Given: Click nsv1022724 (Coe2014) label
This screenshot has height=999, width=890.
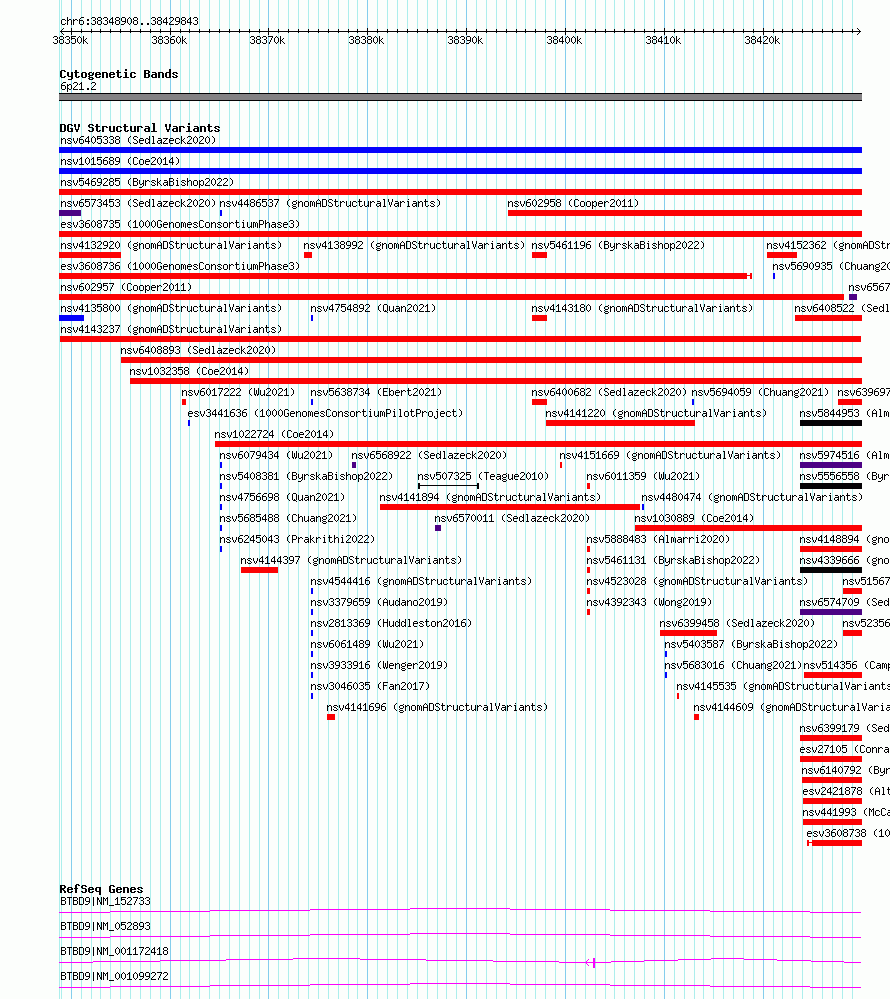Looking at the screenshot, I should point(274,435).
